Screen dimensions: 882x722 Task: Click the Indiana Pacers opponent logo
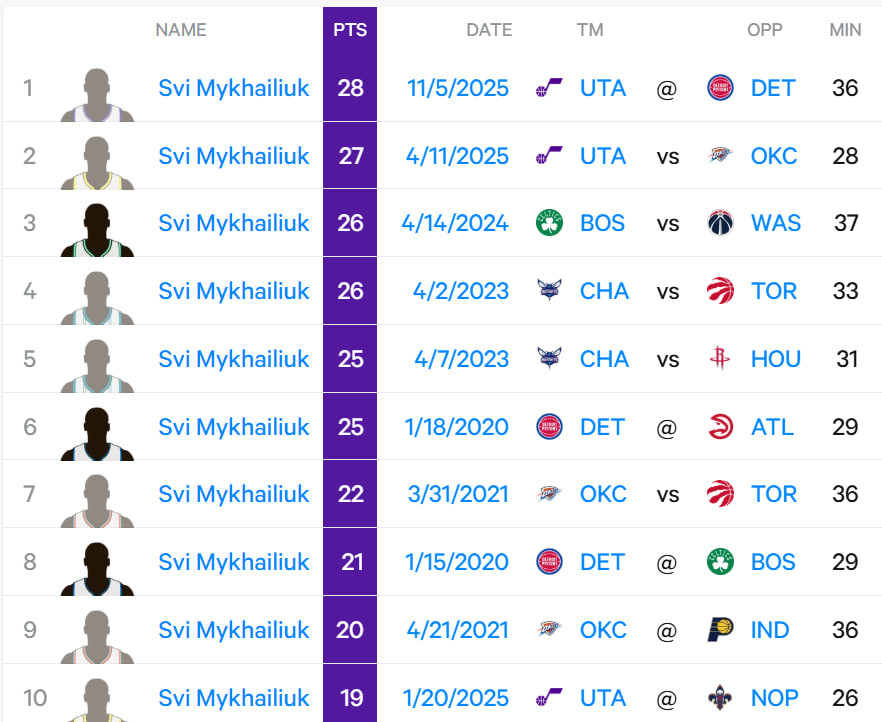click(720, 630)
